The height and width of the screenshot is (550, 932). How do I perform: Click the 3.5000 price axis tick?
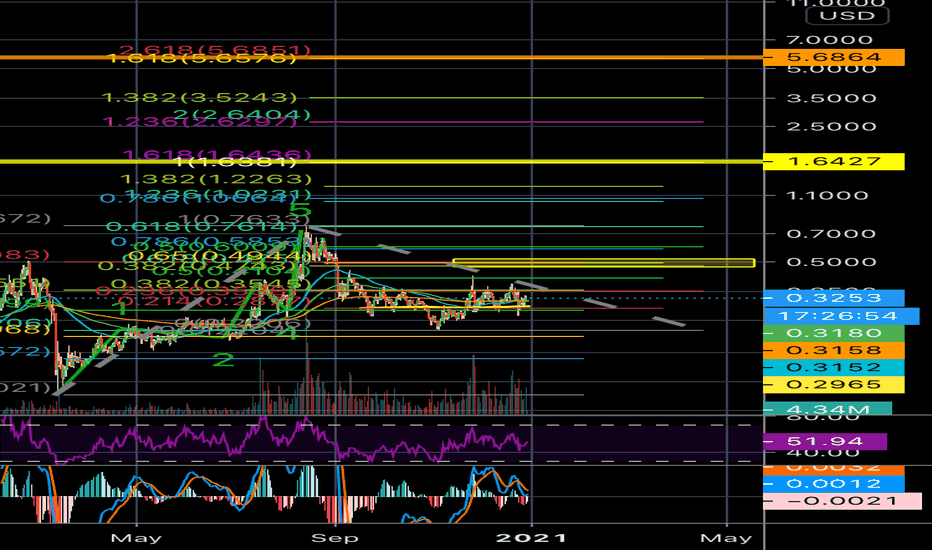[x=832, y=98]
